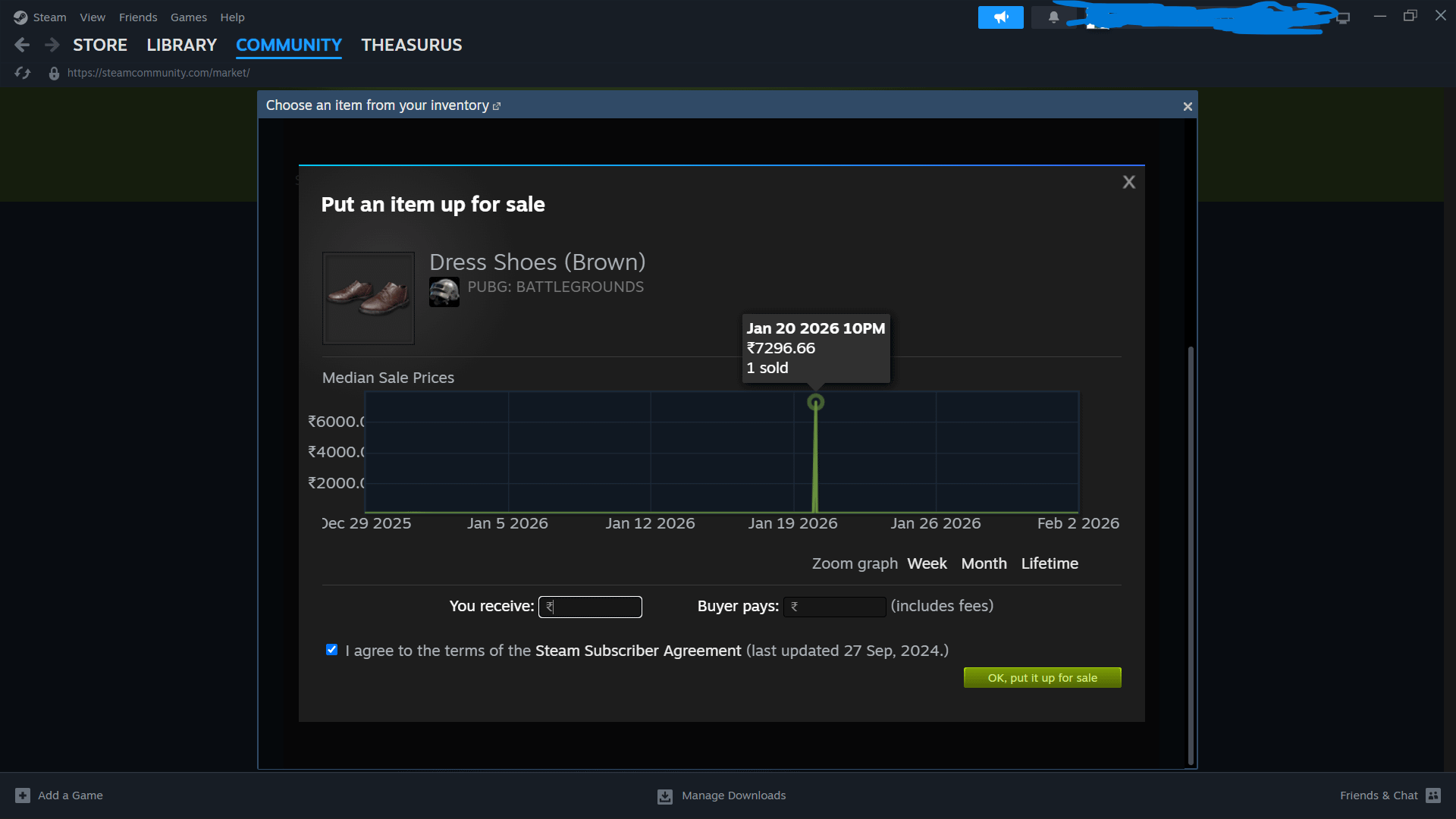Switch to the LIBRARY tab
1456x819 pixels.
click(x=181, y=45)
